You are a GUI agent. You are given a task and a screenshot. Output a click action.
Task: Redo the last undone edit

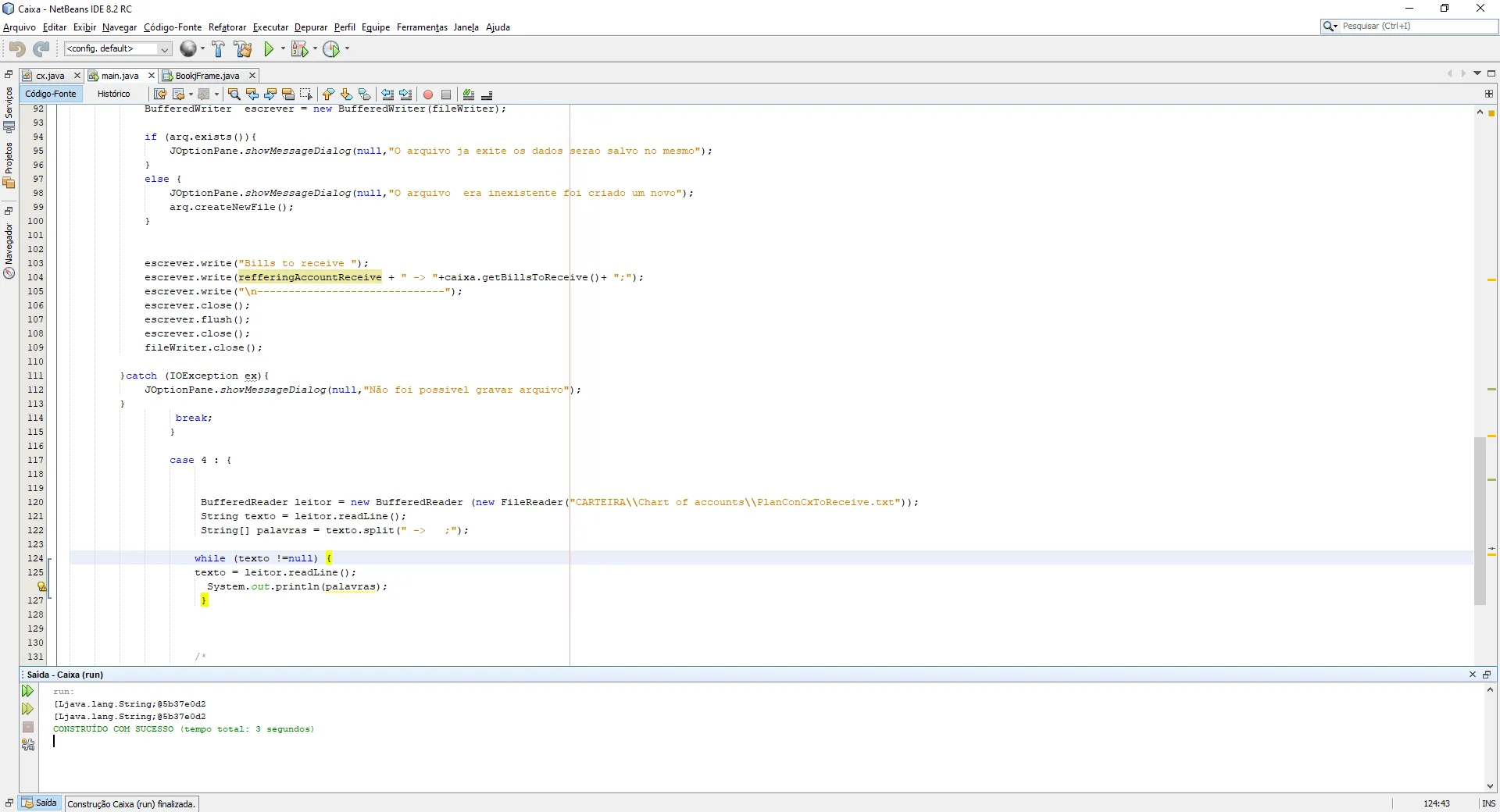point(41,48)
